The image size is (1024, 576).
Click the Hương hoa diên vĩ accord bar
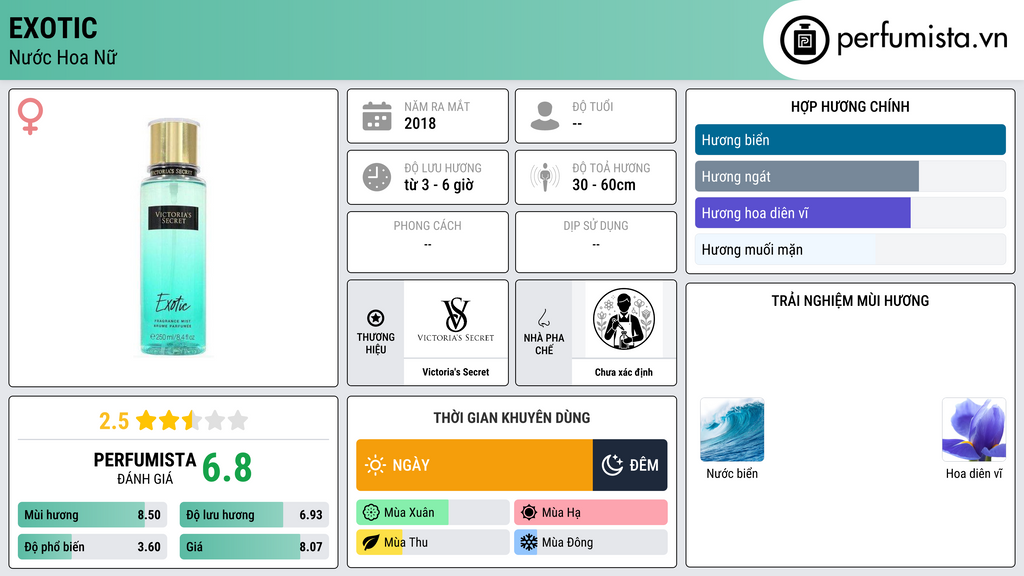click(x=850, y=213)
